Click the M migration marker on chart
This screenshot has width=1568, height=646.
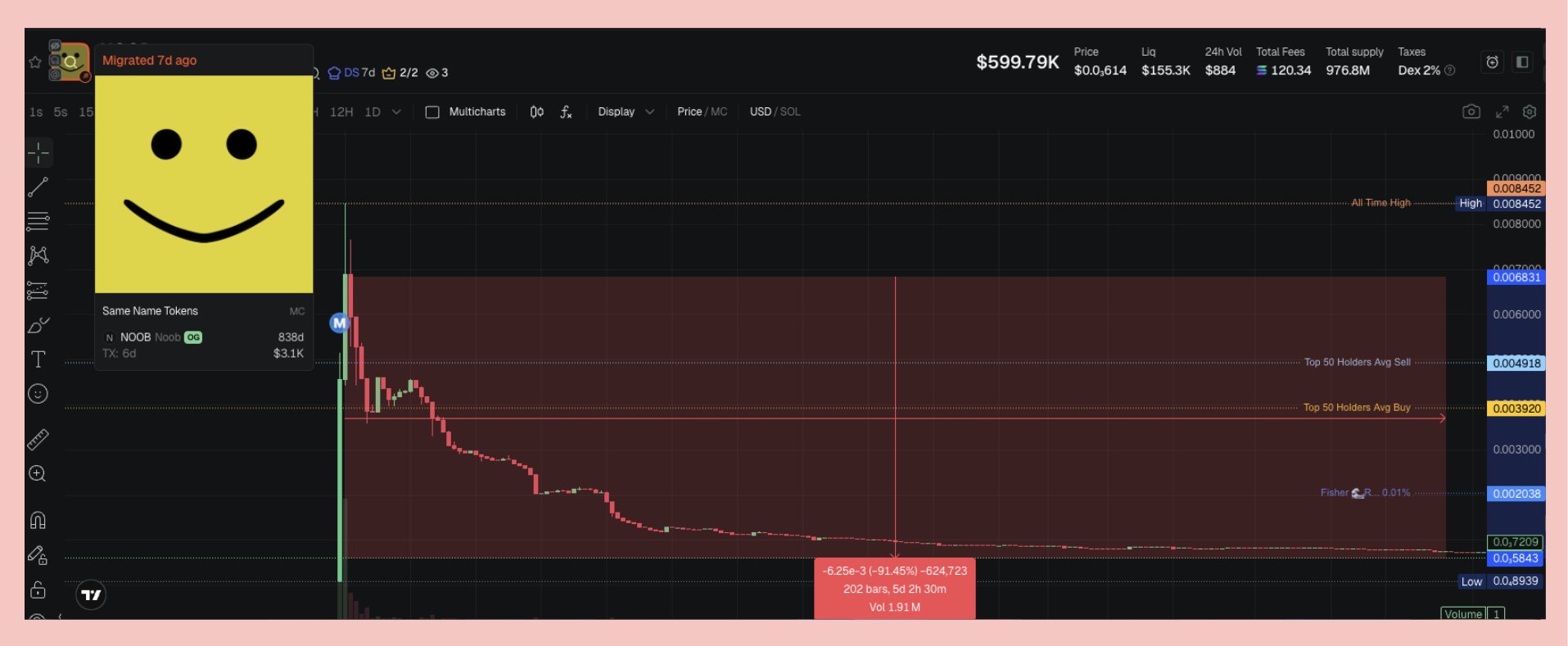tap(339, 323)
